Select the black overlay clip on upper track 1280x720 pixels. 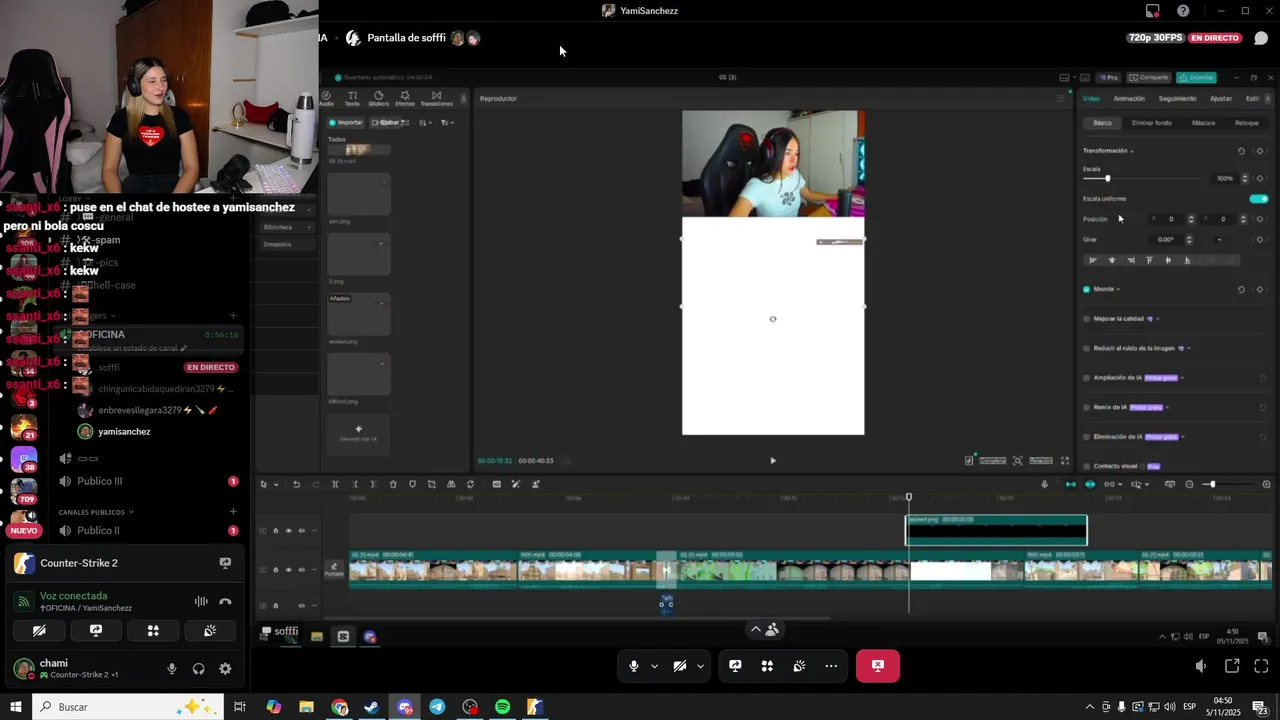coord(996,531)
